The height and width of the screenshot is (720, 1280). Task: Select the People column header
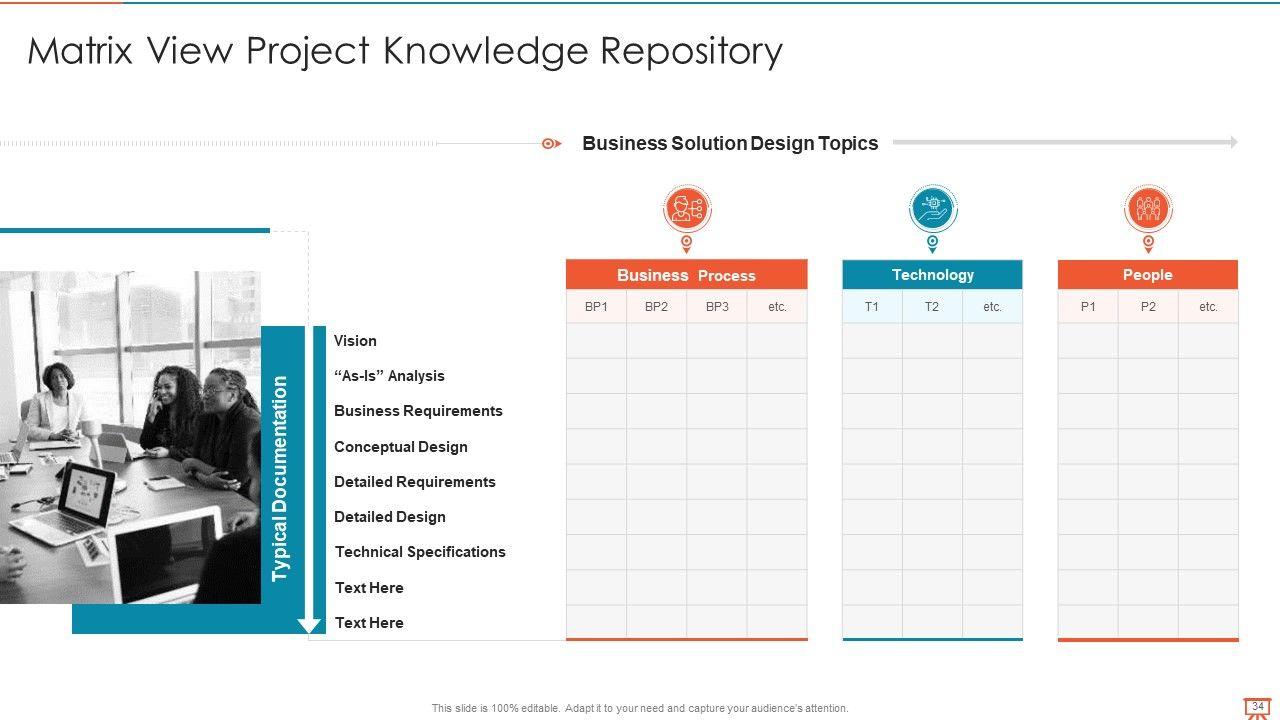1147,275
